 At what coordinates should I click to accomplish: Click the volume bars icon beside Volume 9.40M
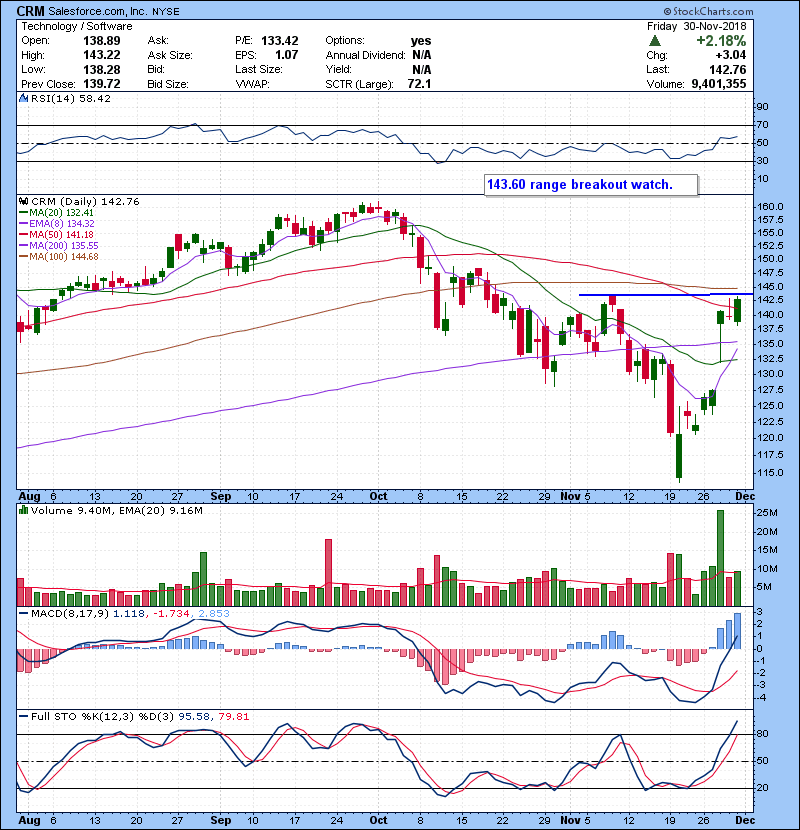pos(23,510)
